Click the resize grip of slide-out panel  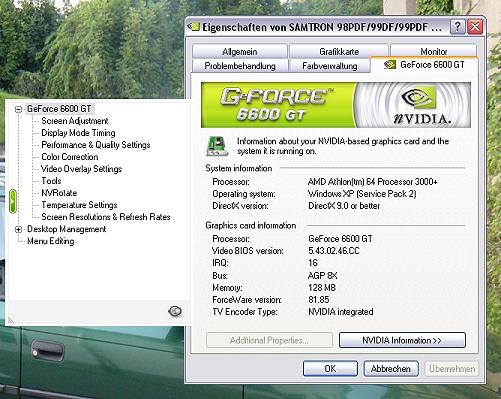(x=11, y=320)
